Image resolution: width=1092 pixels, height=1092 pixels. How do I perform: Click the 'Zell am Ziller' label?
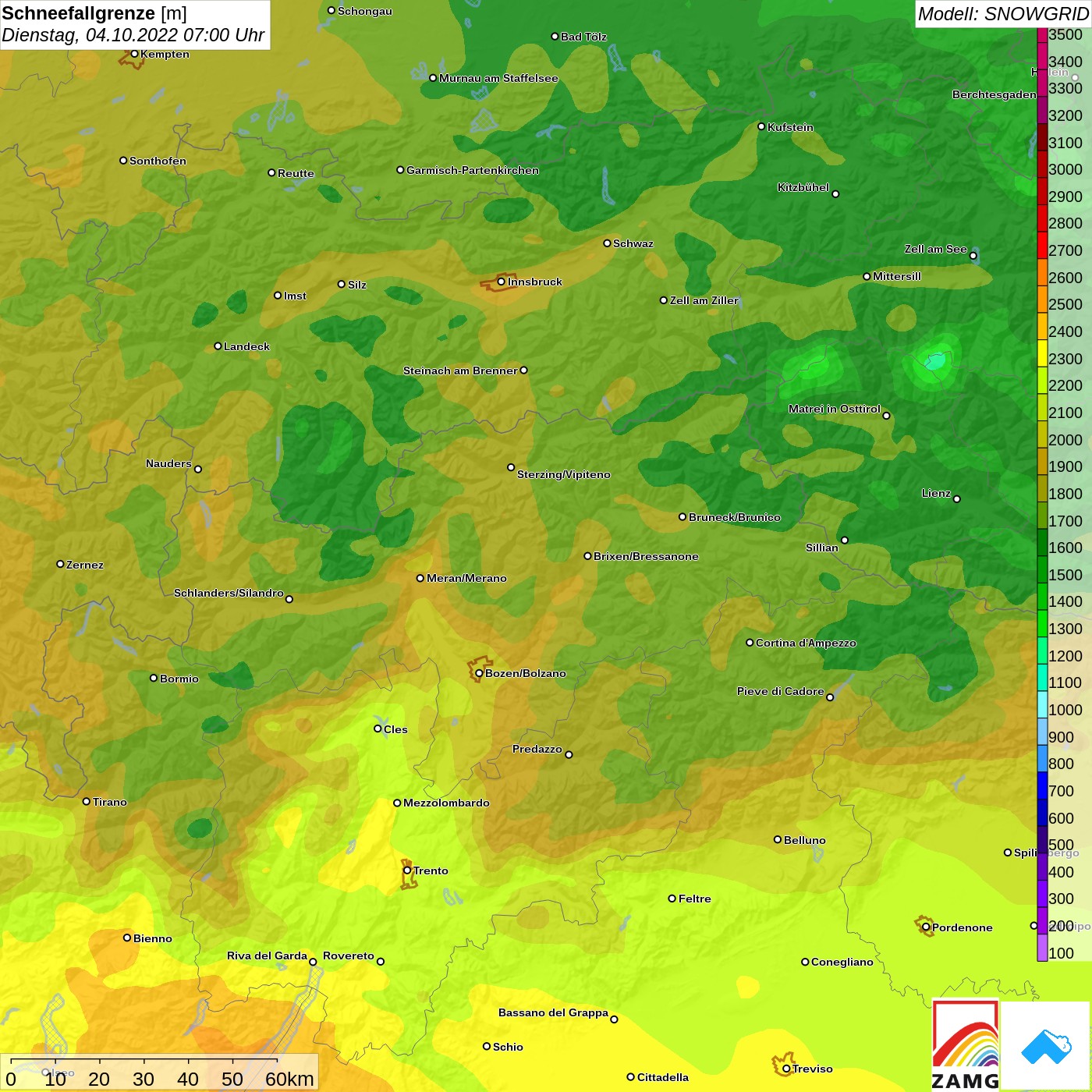704,300
